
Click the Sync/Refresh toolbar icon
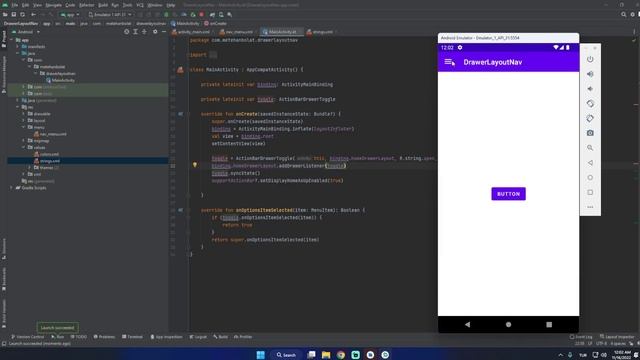22,15
